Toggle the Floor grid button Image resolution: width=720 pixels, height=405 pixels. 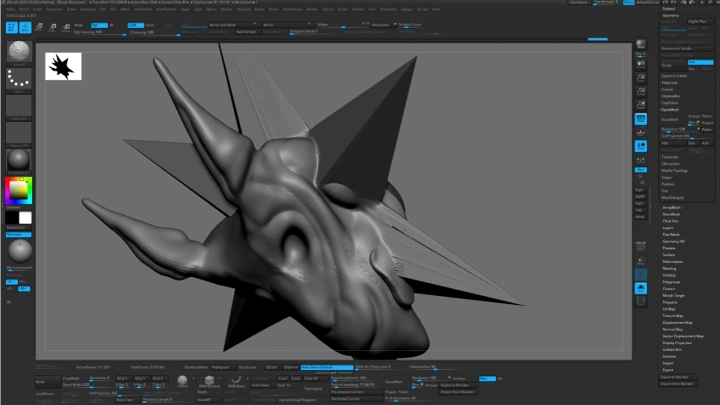point(641,133)
